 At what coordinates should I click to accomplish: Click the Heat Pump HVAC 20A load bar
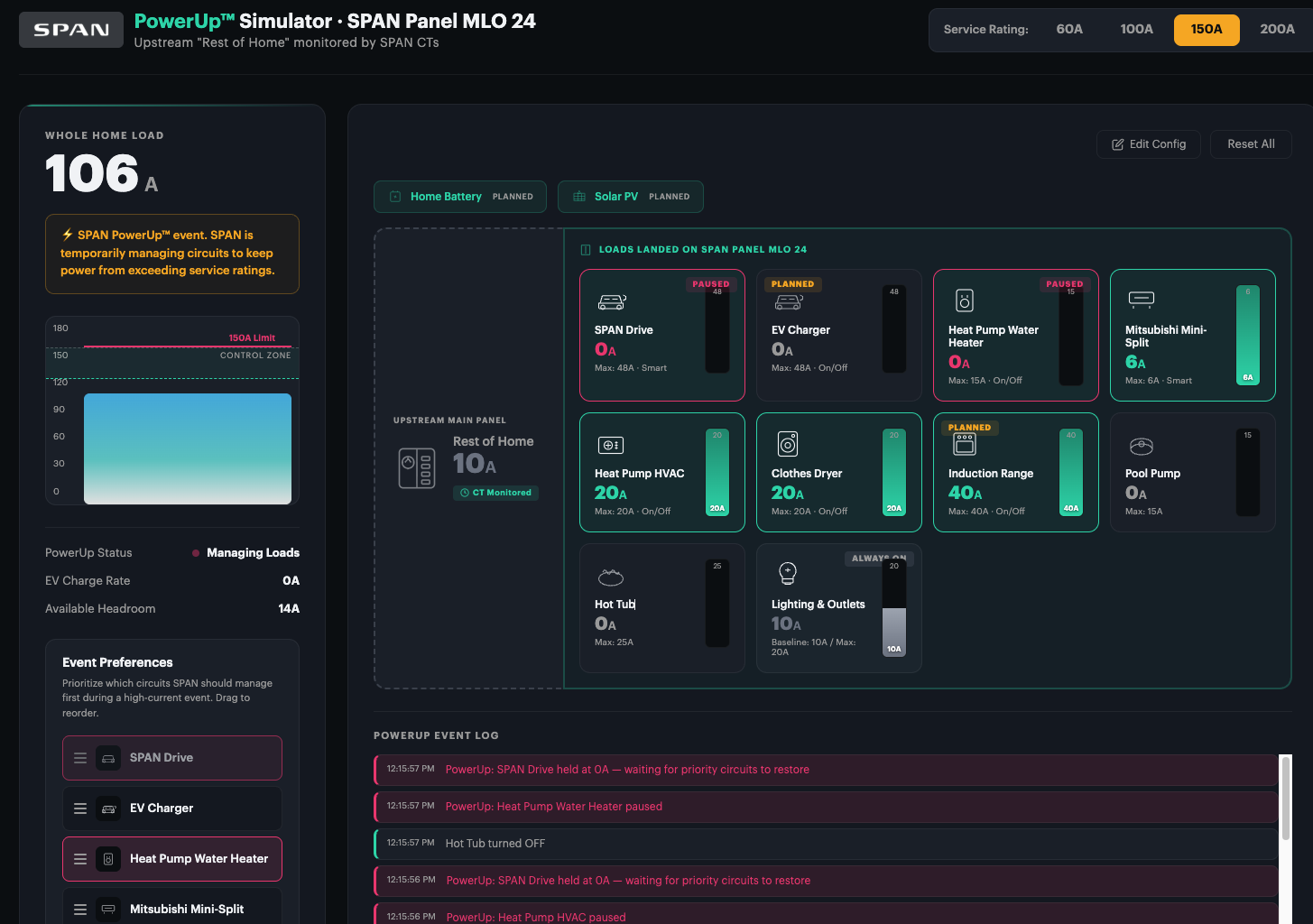coord(717,472)
